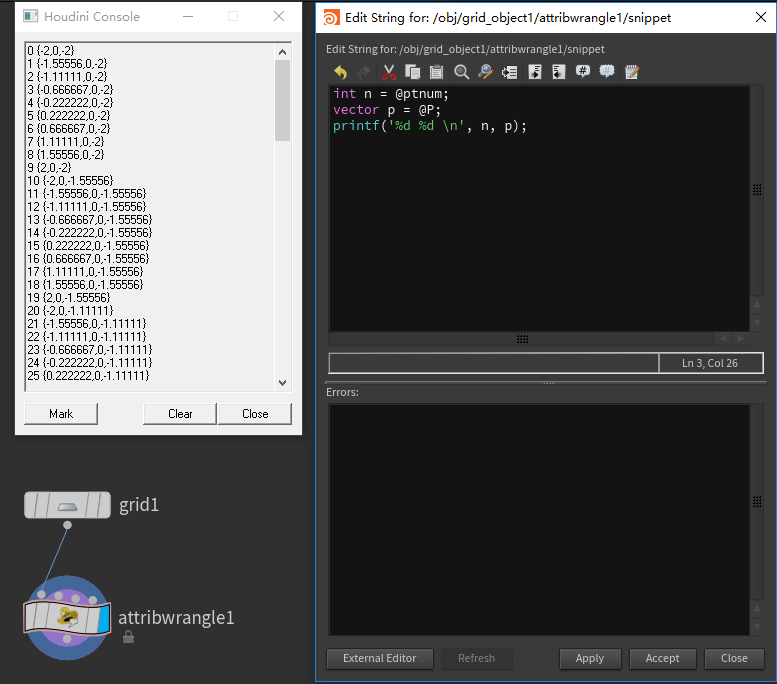Paste text using the clipboard icon
Screen dimensions: 777x684
tap(436, 72)
